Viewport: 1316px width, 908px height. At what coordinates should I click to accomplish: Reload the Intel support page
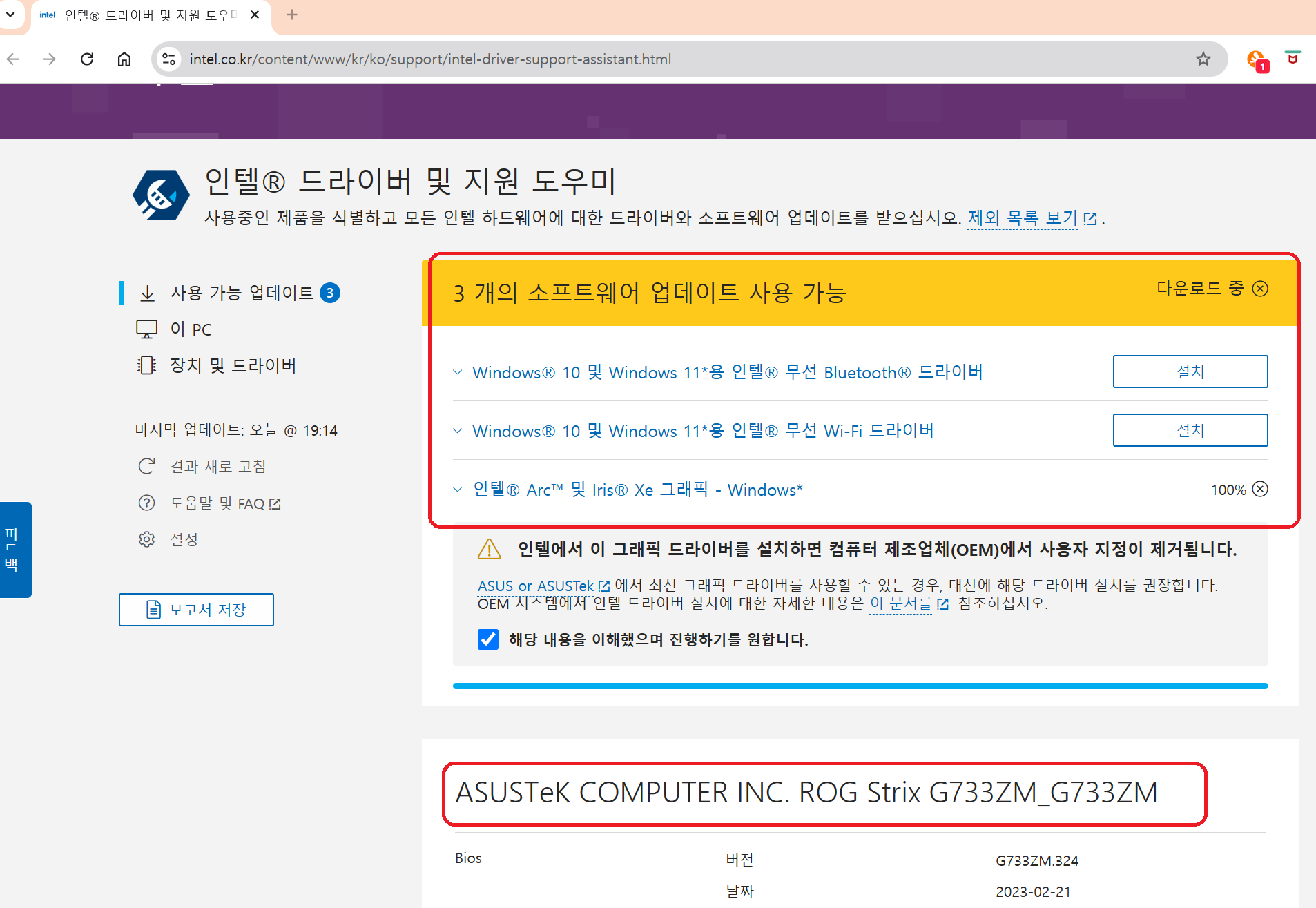[87, 59]
